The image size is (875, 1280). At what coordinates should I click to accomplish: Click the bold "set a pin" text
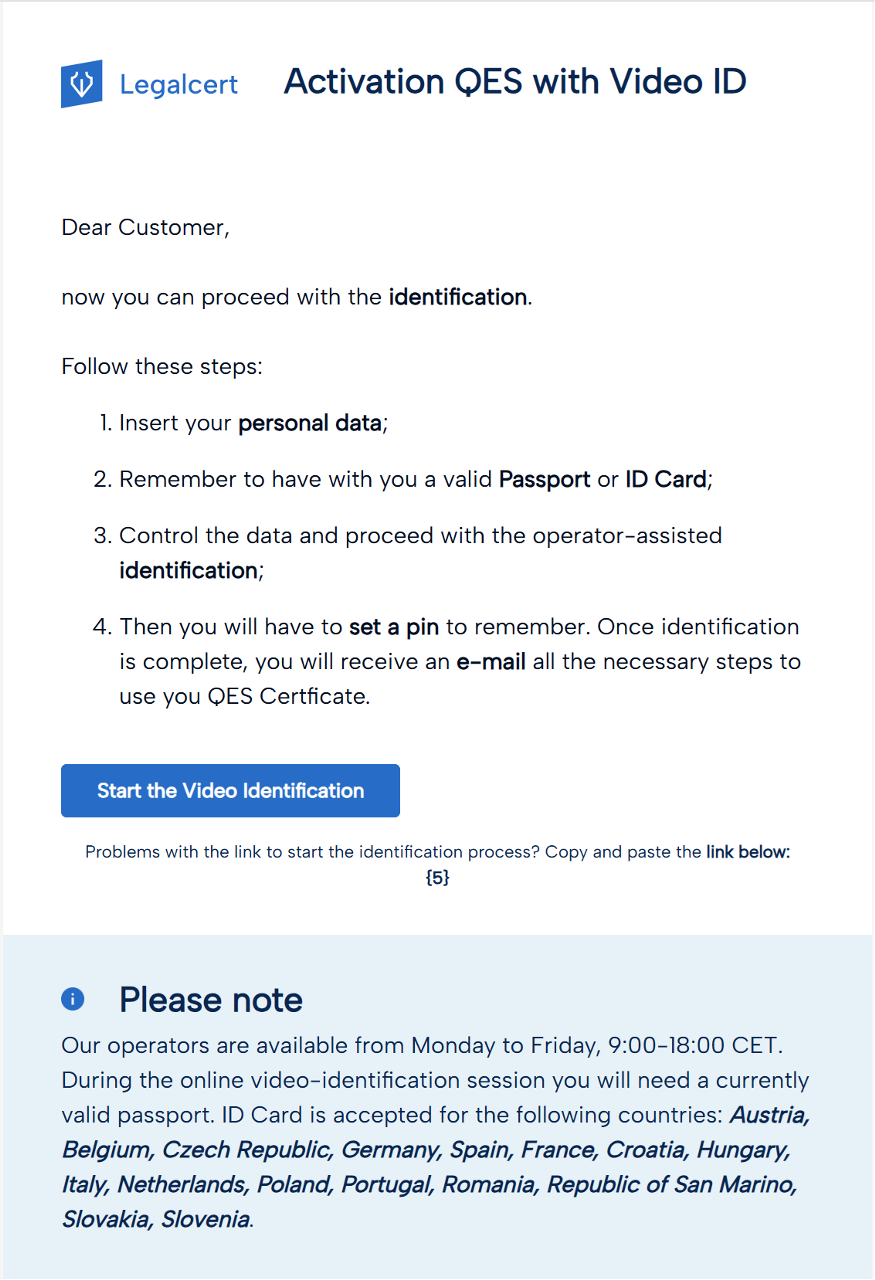(x=394, y=627)
